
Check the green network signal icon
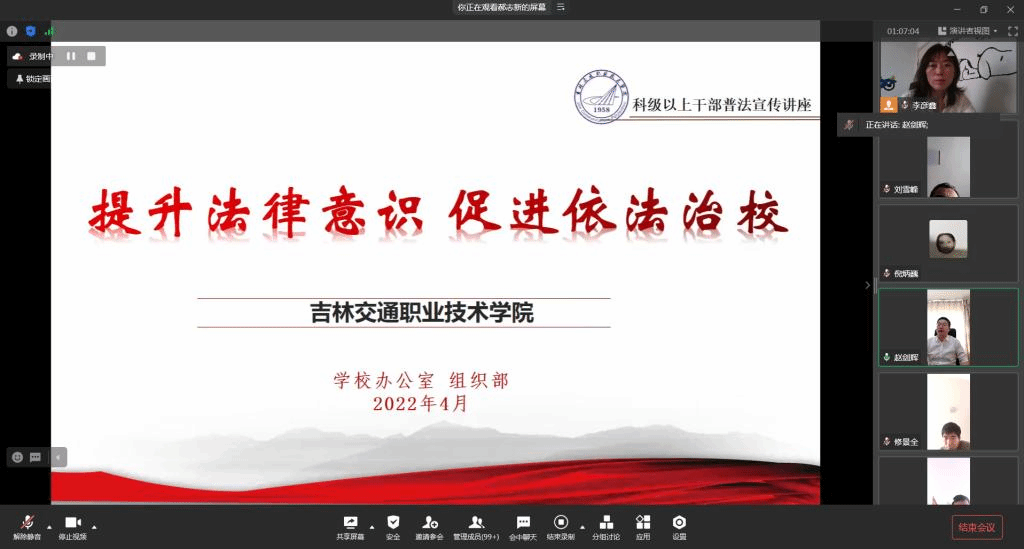49,31
